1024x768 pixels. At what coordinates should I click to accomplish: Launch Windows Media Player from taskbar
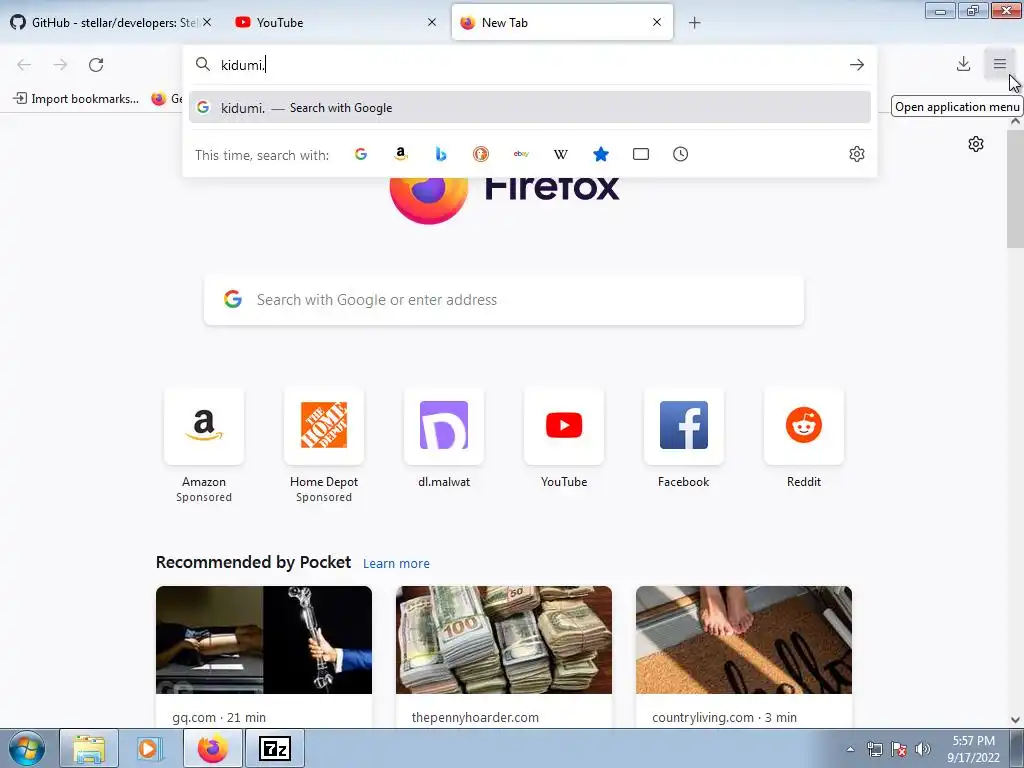(149, 748)
